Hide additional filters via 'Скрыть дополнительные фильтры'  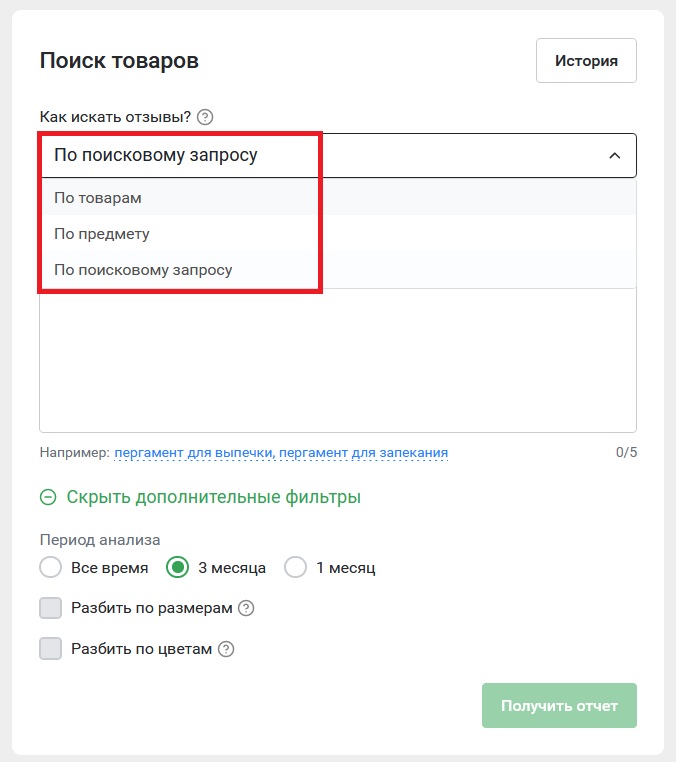click(x=213, y=497)
